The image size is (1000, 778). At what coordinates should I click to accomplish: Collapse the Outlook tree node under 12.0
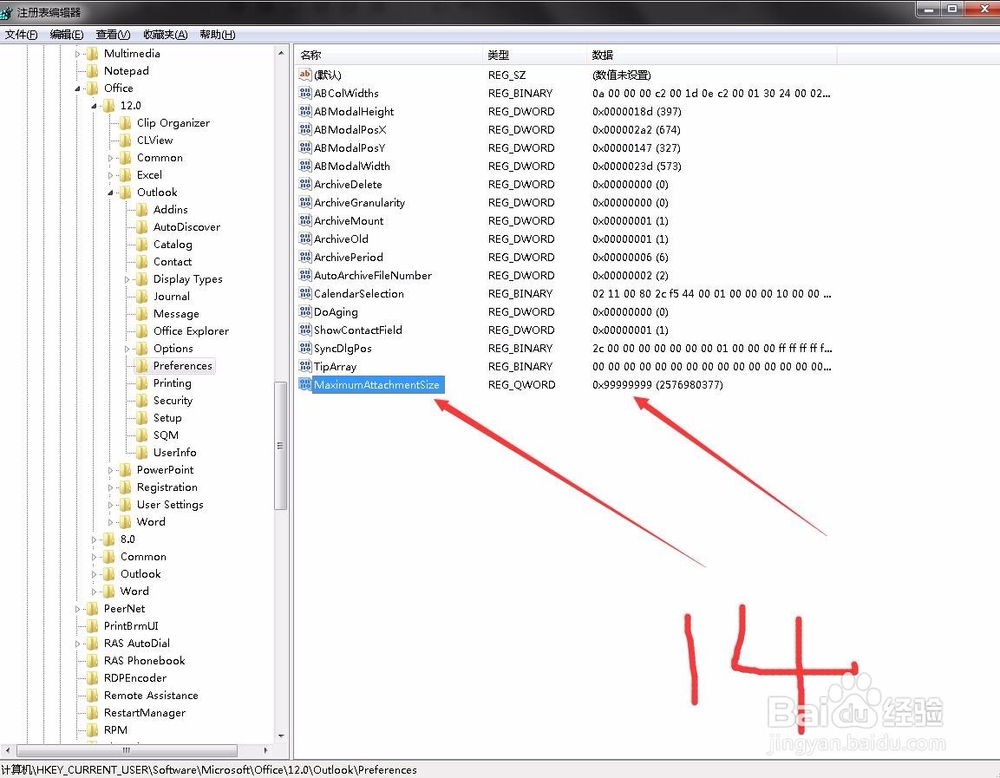[112, 192]
